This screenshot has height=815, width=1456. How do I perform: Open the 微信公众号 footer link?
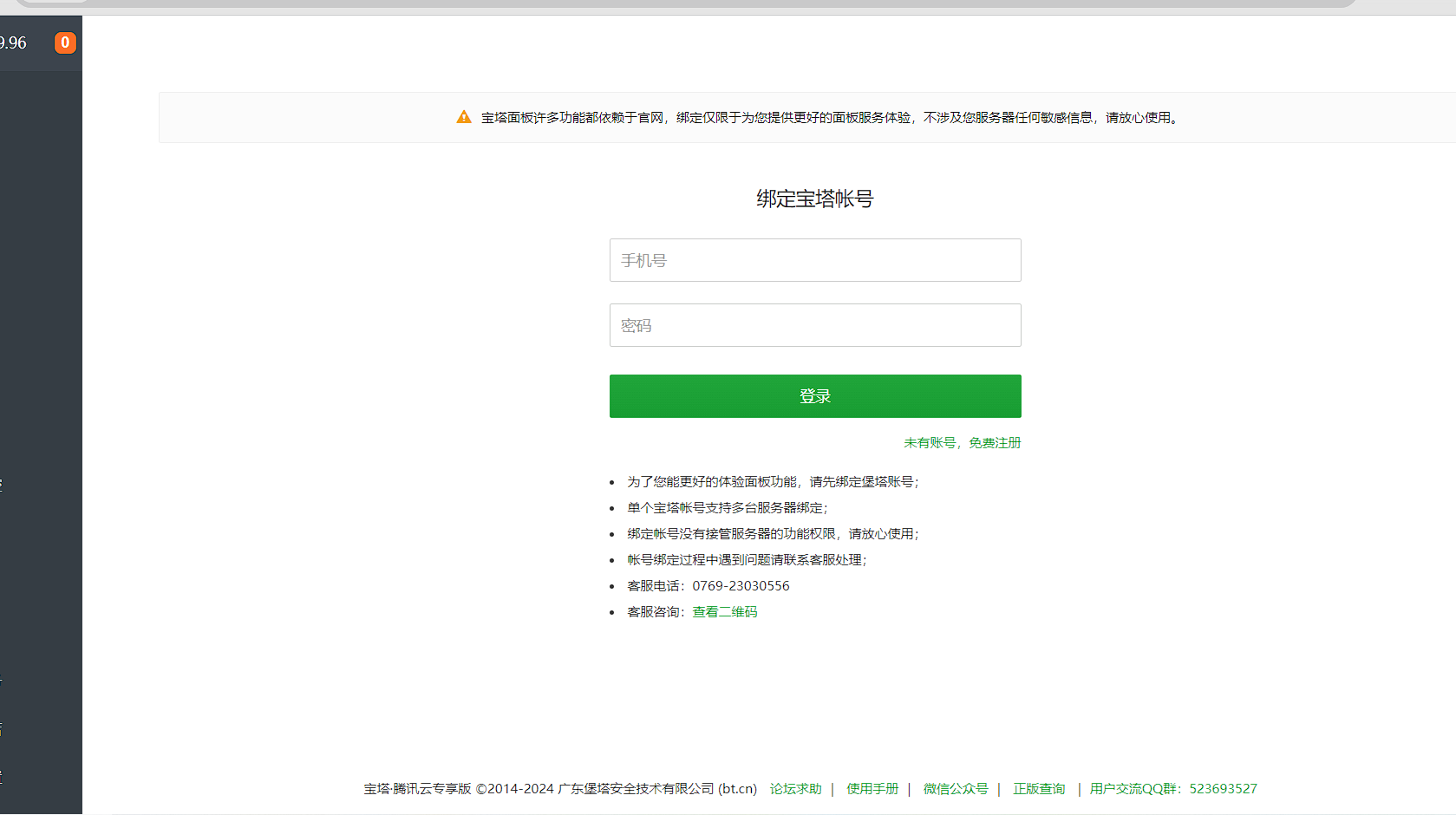point(955,789)
